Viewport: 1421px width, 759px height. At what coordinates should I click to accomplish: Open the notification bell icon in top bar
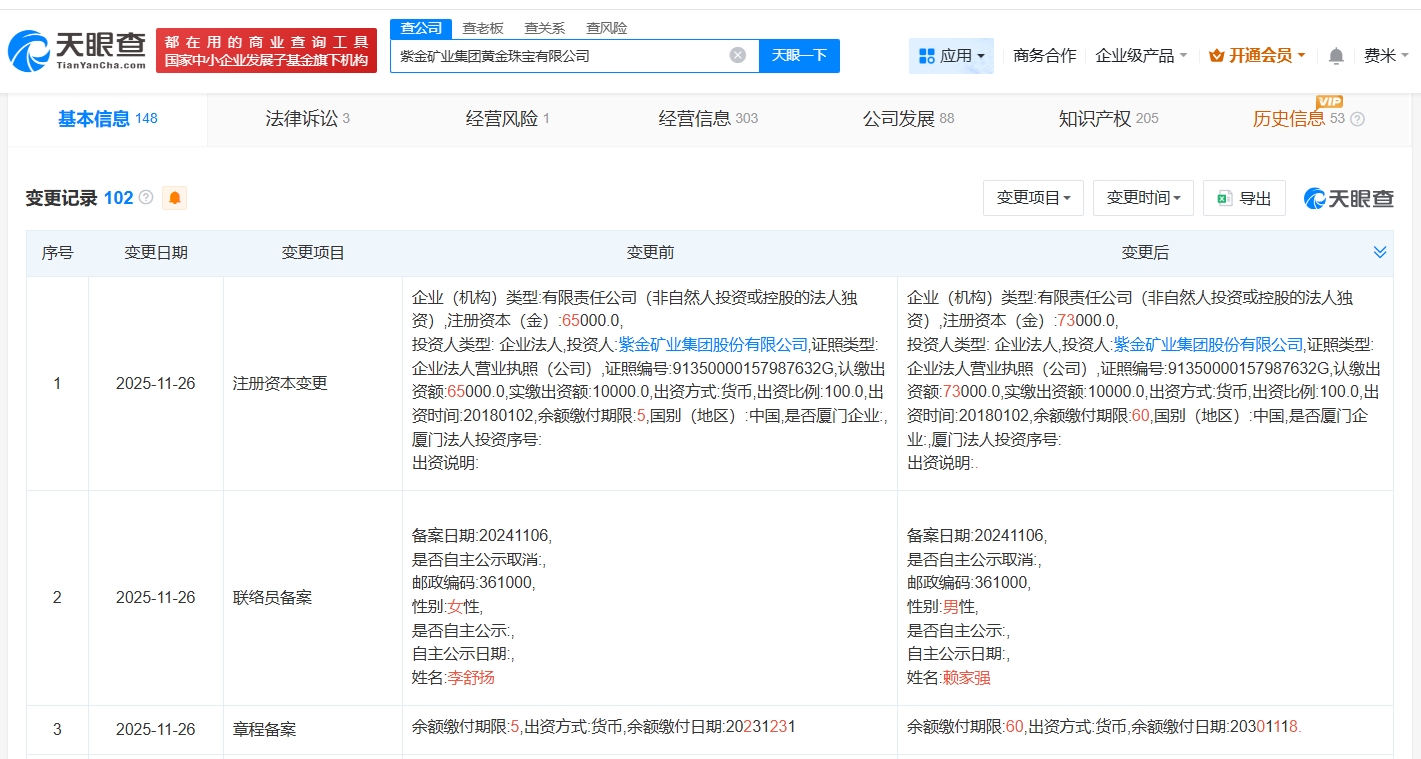[1334, 56]
